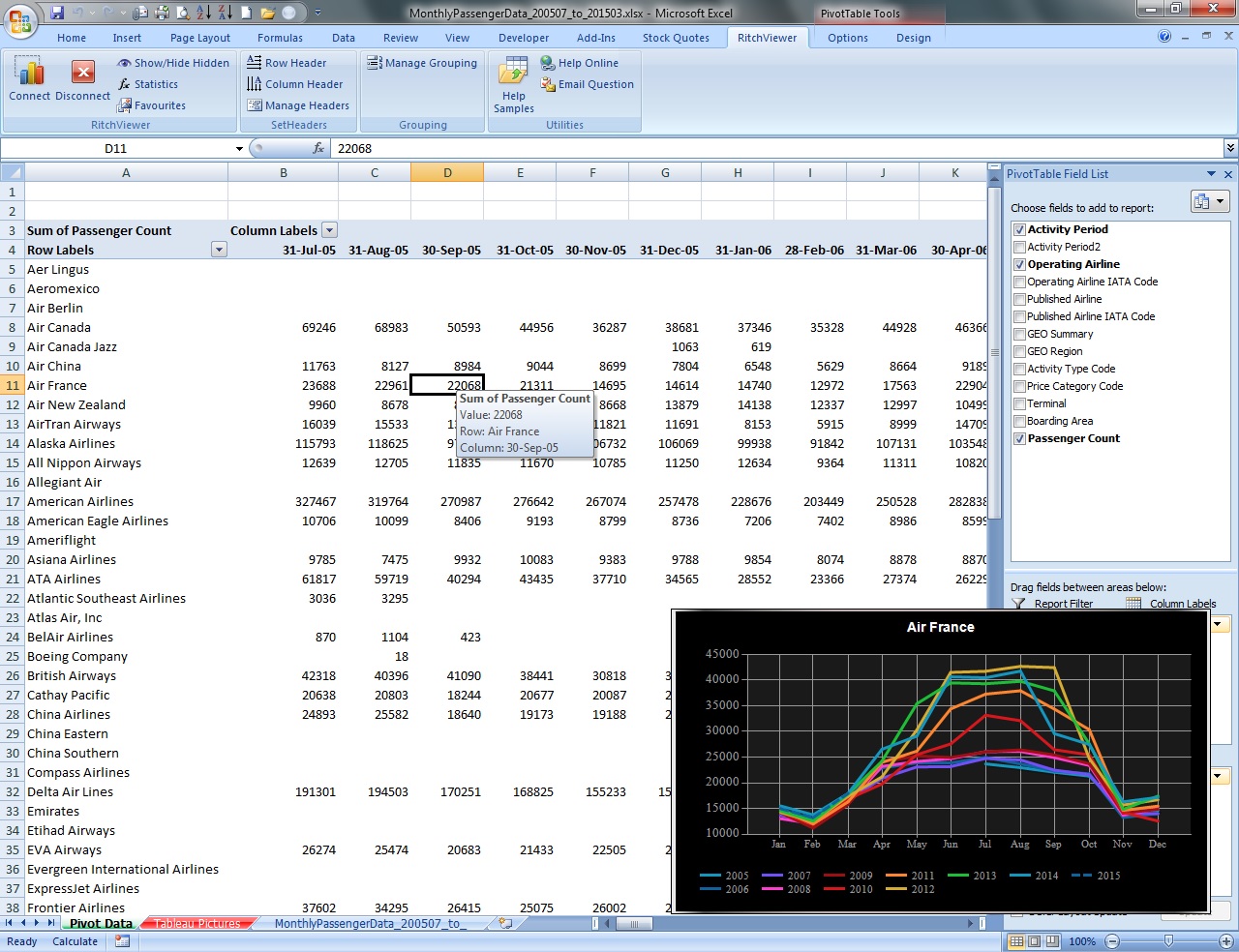This screenshot has height=952, width=1239.
Task: Click the Name Box showing D11
Action: [116, 148]
